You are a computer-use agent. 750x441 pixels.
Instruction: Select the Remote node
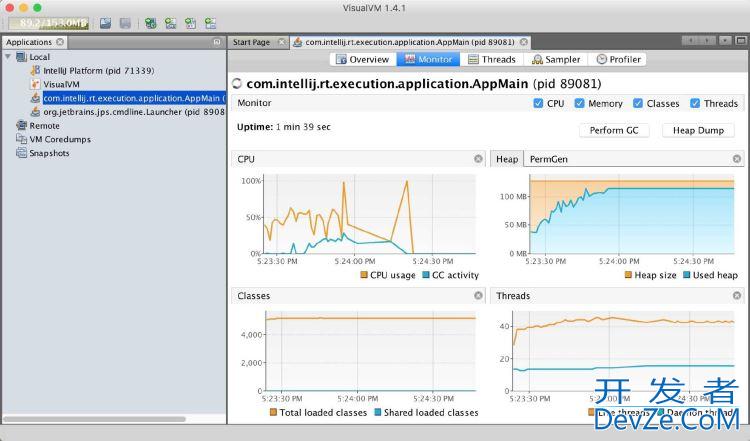click(44, 126)
